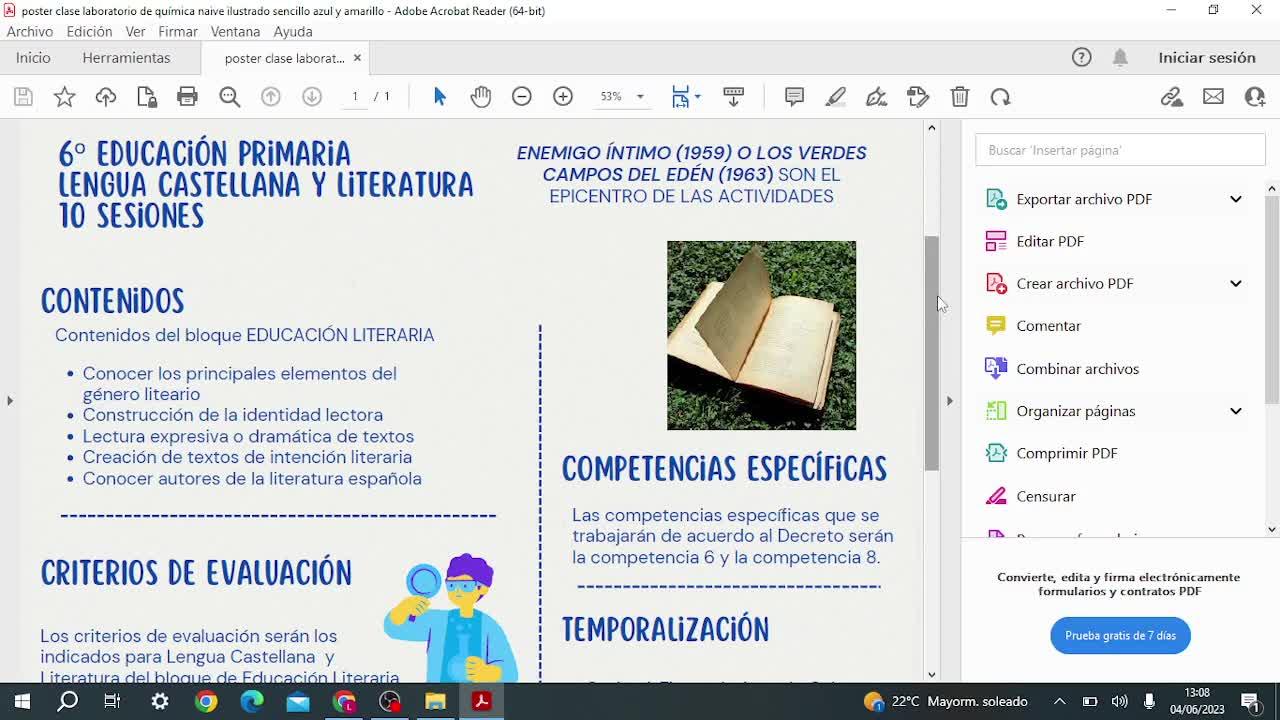Add a sticky note comment
1280x720 pixels.
coord(795,97)
